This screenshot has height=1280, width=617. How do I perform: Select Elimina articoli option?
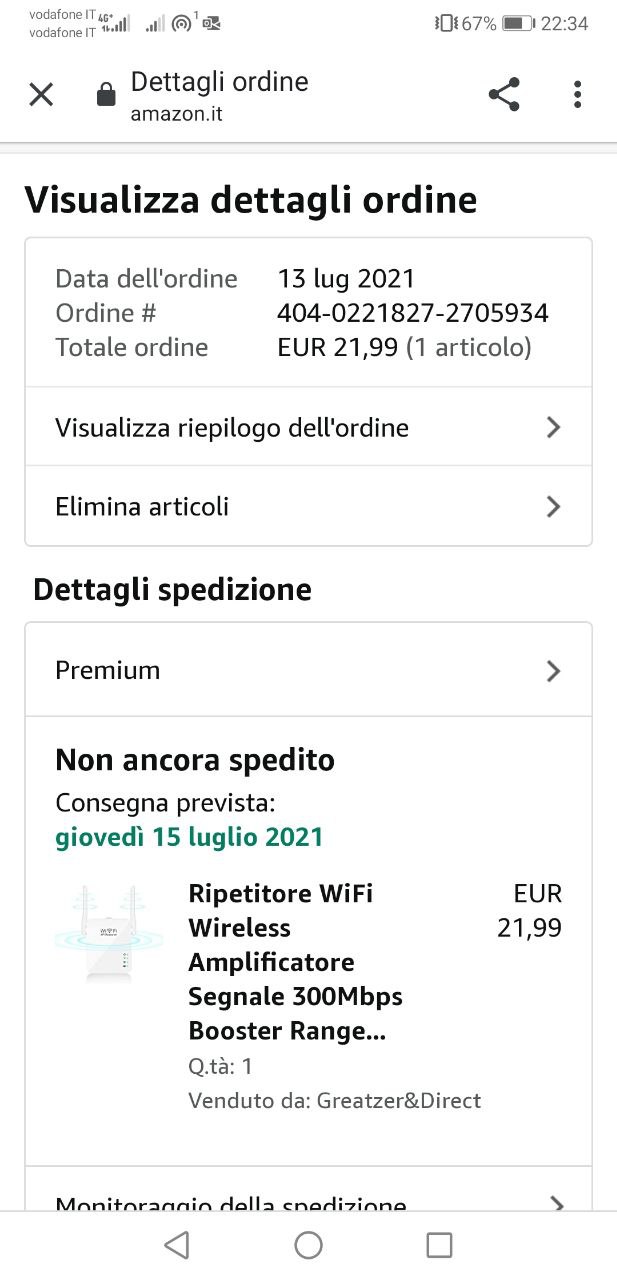point(142,506)
